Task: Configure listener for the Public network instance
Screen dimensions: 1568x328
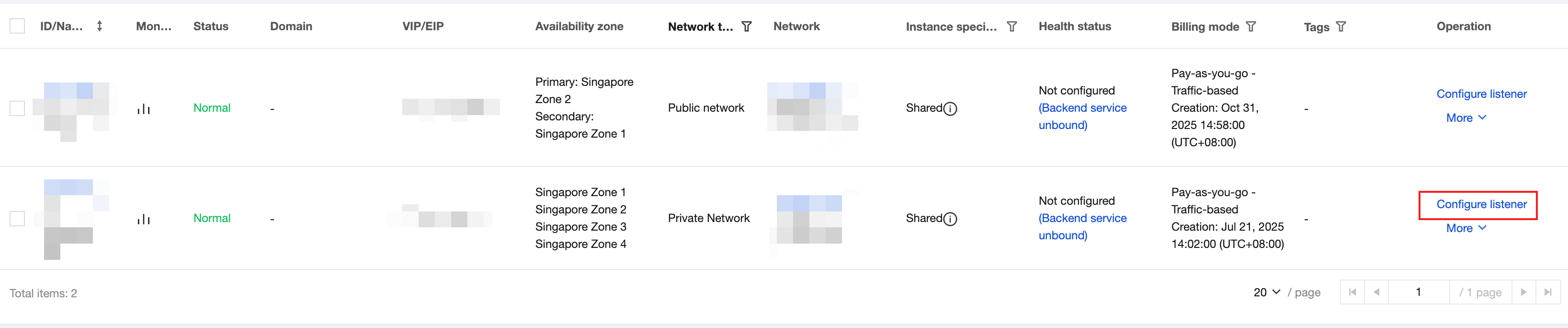Action: pos(1481,94)
